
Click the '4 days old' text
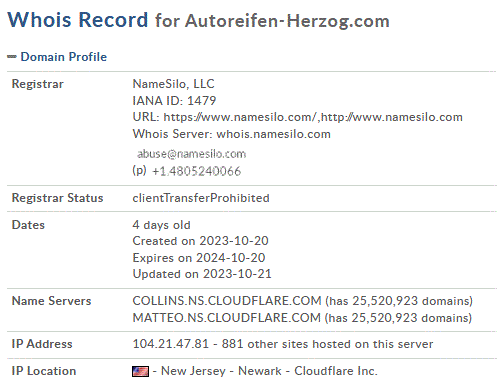pyautogui.click(x=161, y=225)
